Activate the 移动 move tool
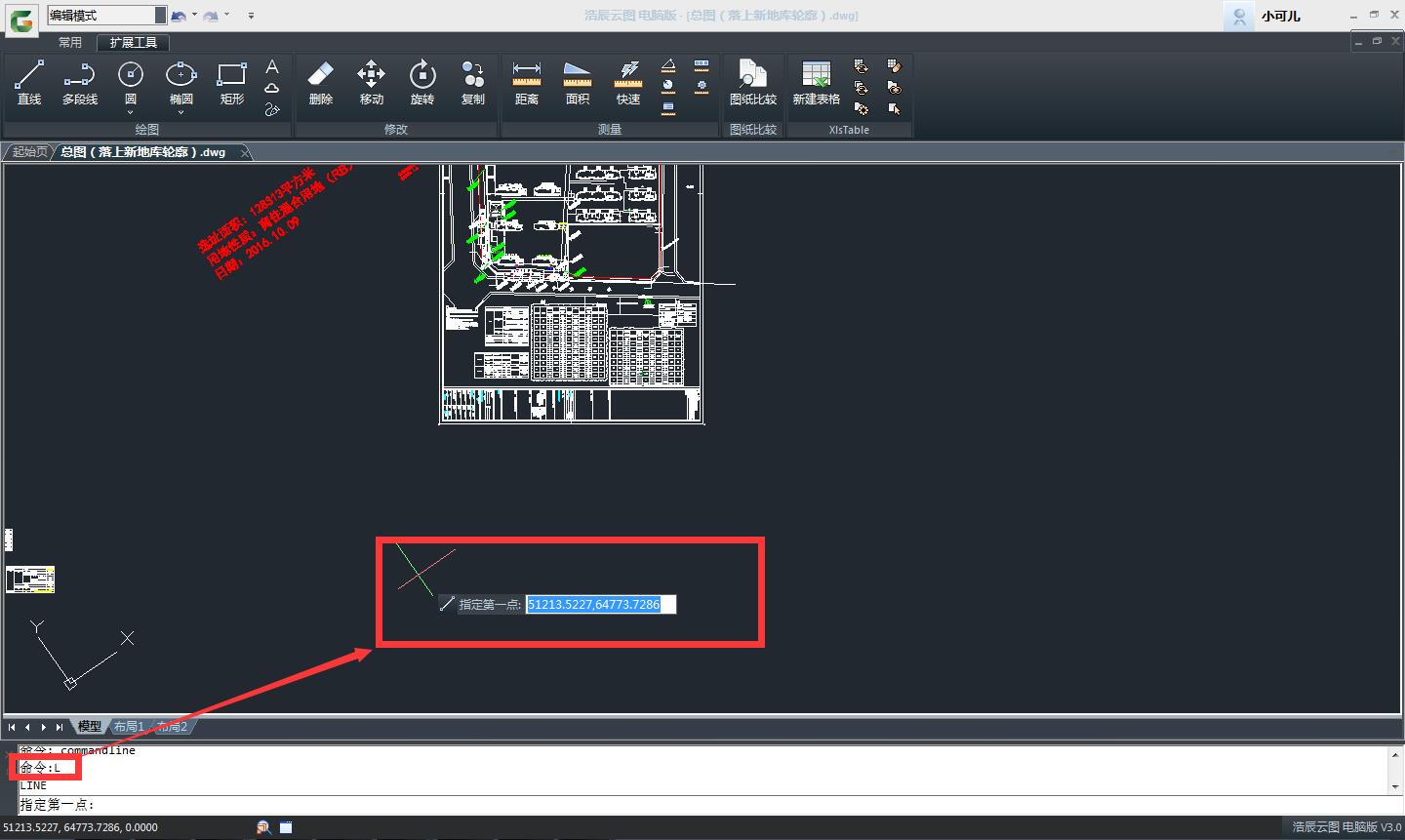This screenshot has height=840, width=1405. click(x=371, y=83)
